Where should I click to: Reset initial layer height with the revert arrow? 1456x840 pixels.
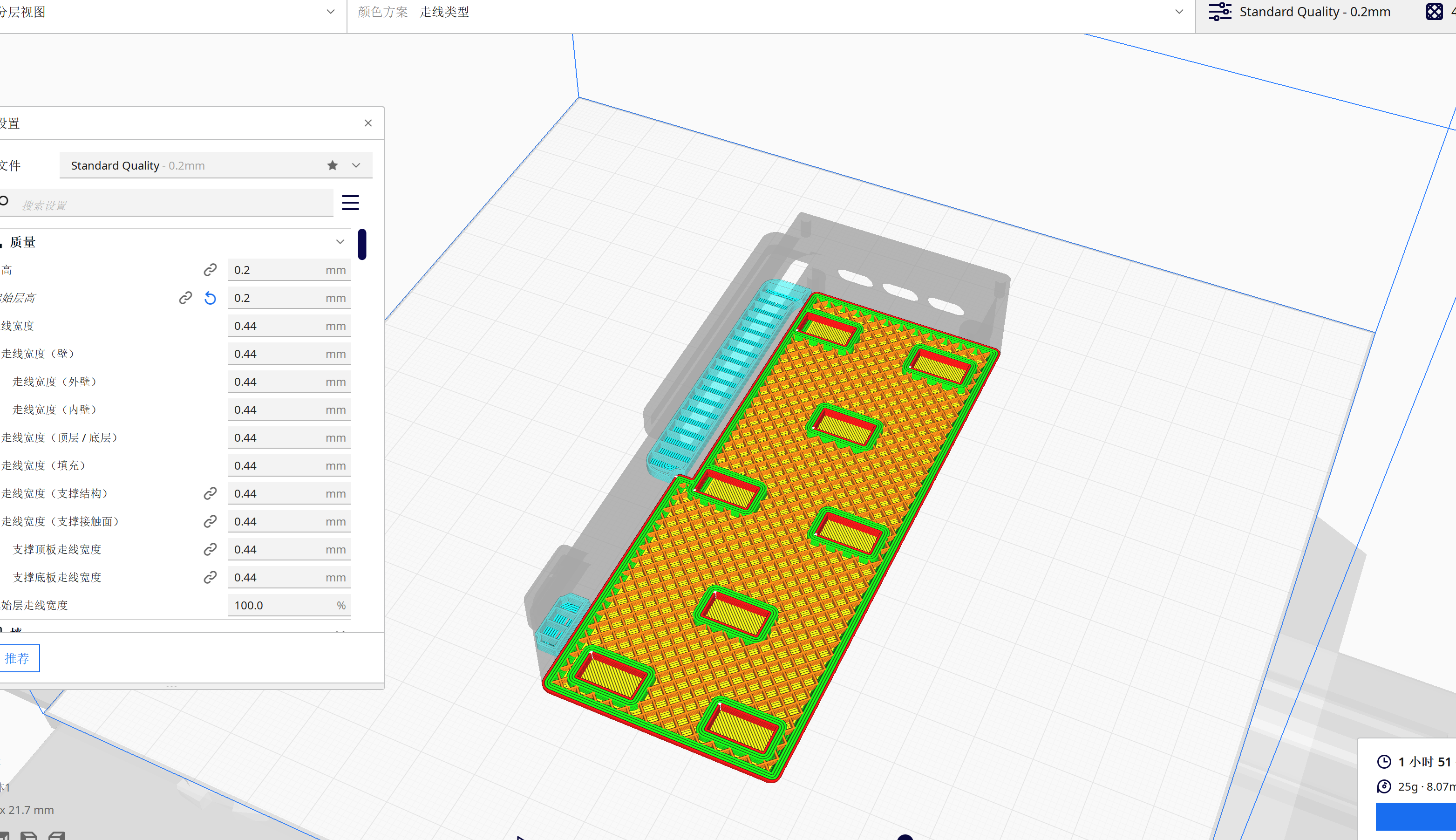pos(210,298)
